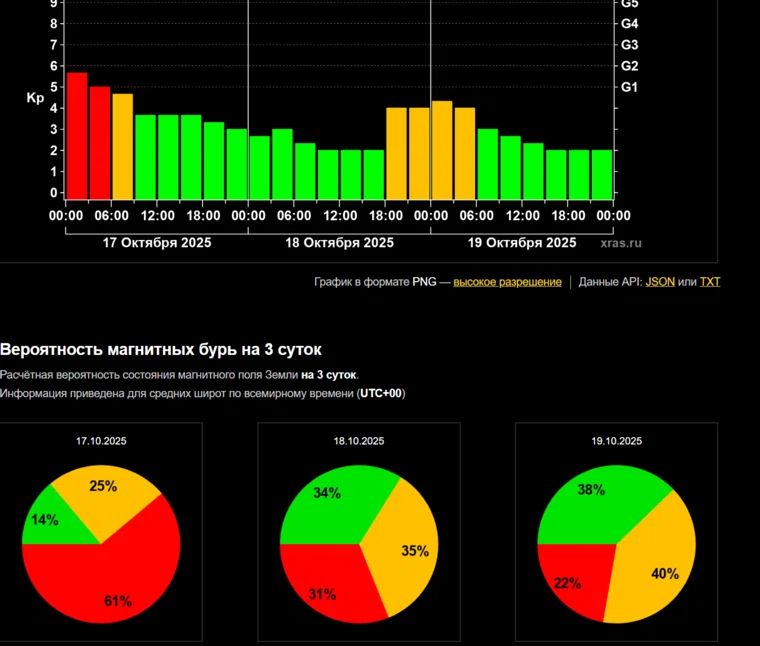This screenshot has width=760, height=646.
Task: Open the TXT API data link
Action: (x=709, y=282)
